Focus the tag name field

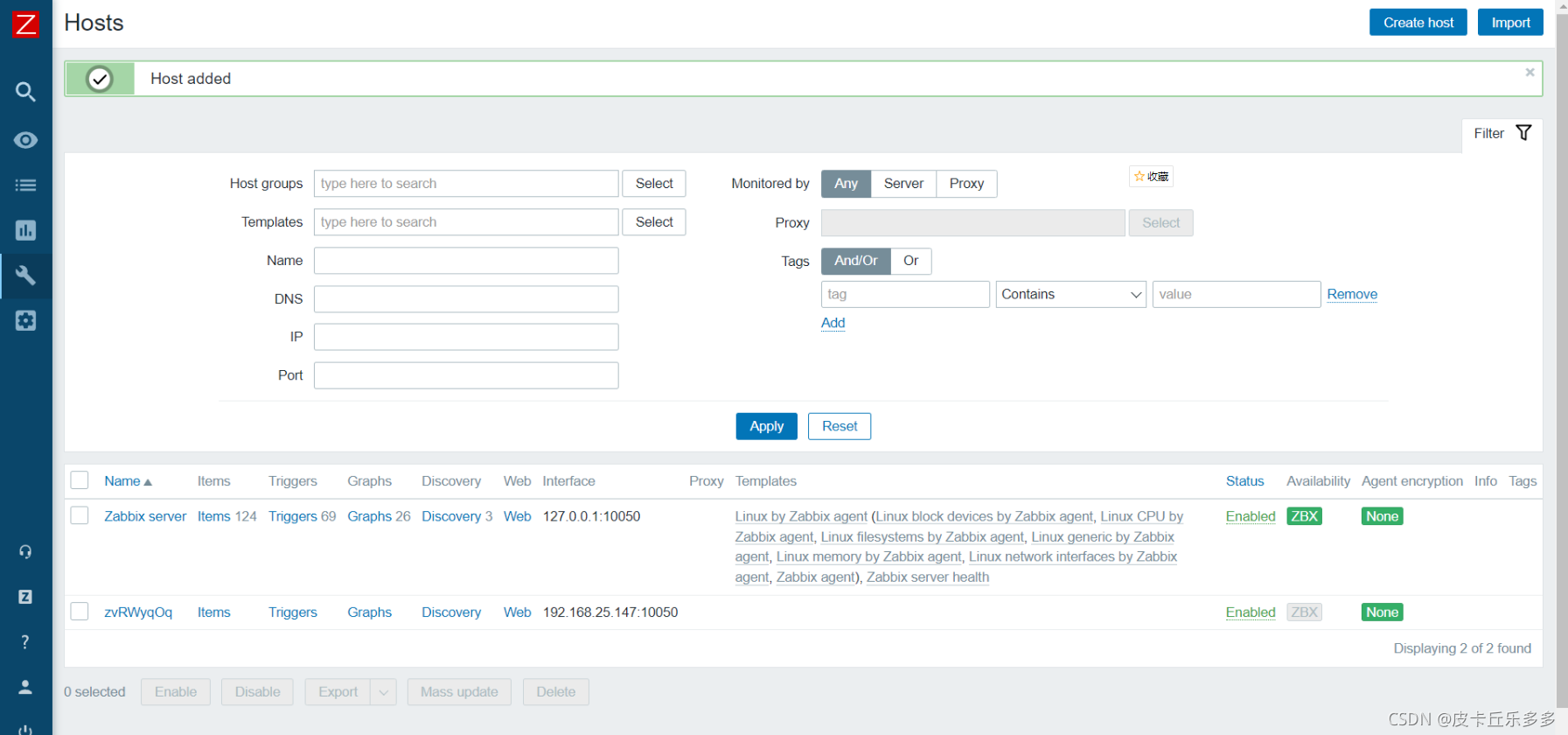pyautogui.click(x=905, y=294)
